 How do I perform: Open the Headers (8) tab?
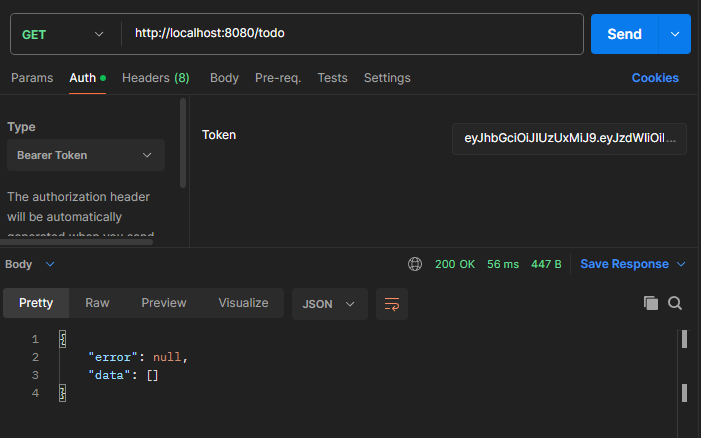click(x=155, y=78)
